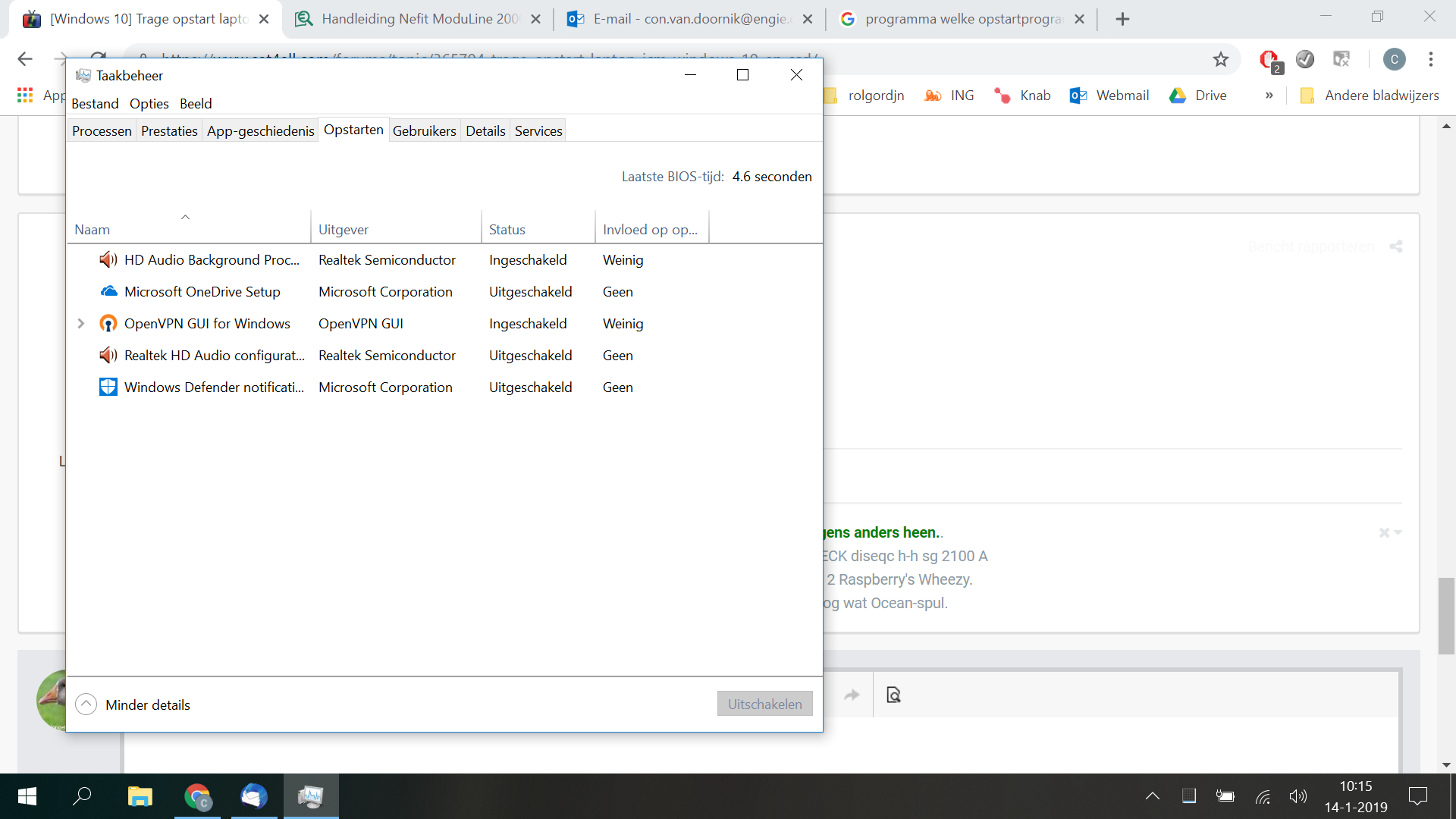
Task: Sort by Invloed op opstarten column
Action: pyautogui.click(x=652, y=227)
